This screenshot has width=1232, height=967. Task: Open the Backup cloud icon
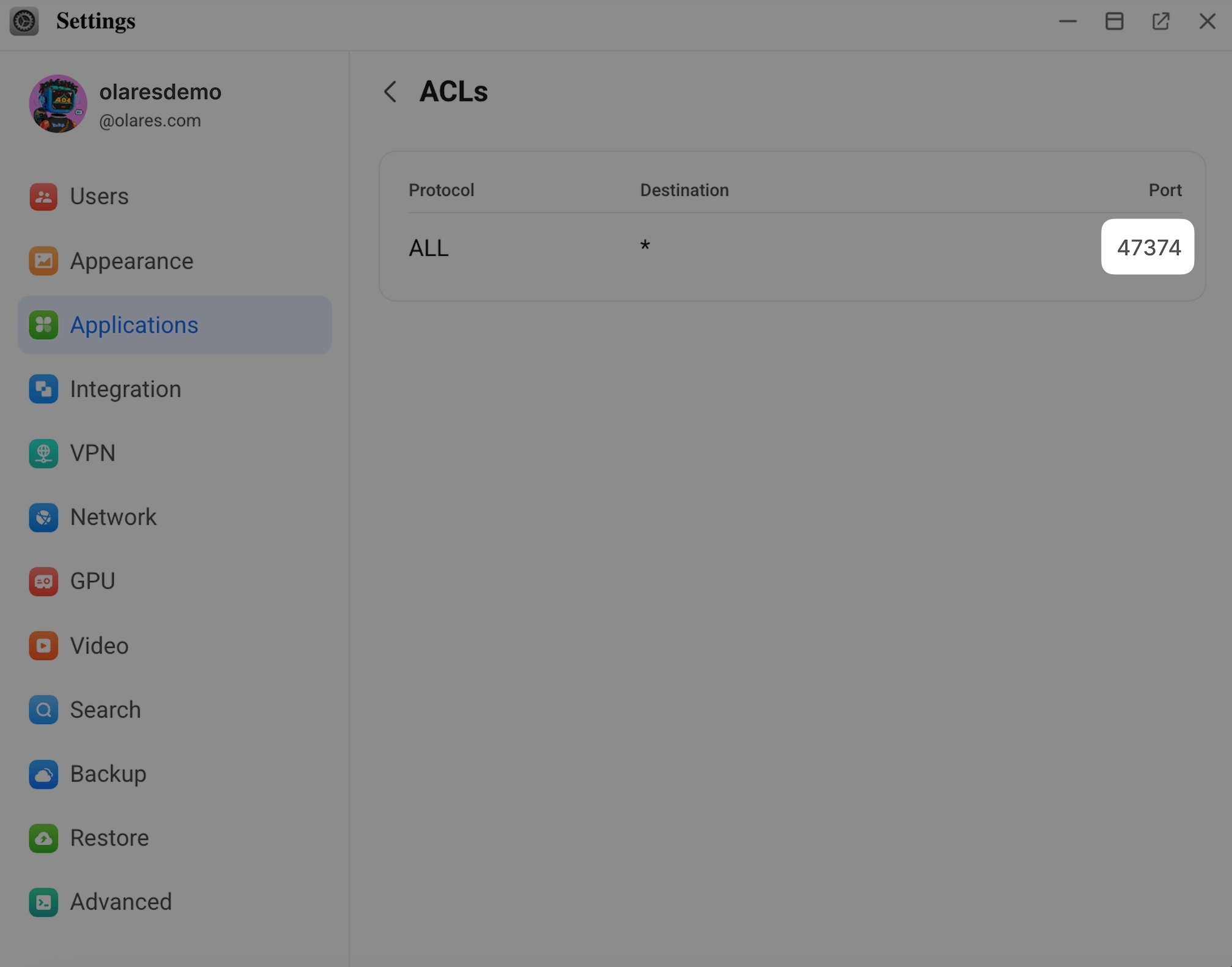[x=43, y=774]
